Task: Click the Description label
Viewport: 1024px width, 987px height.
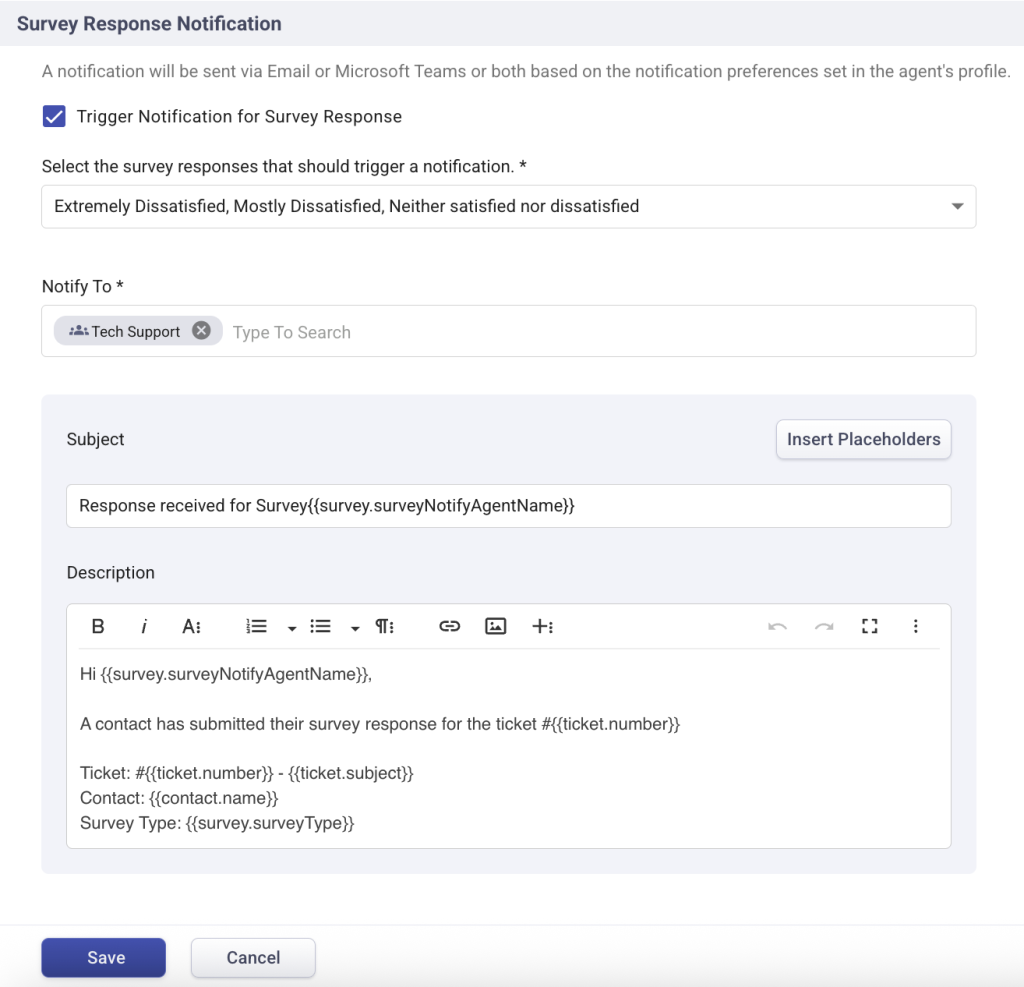Action: tap(110, 572)
